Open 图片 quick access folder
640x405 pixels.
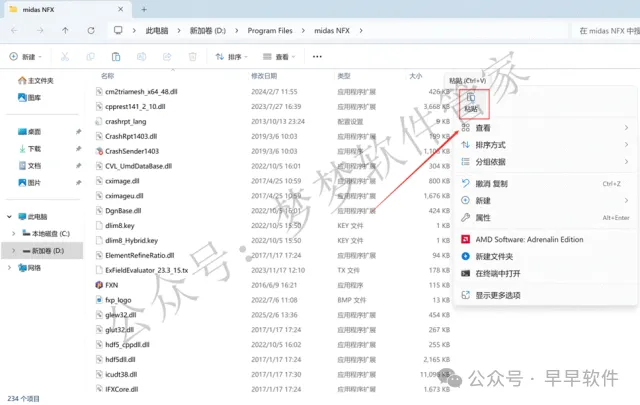(29, 182)
